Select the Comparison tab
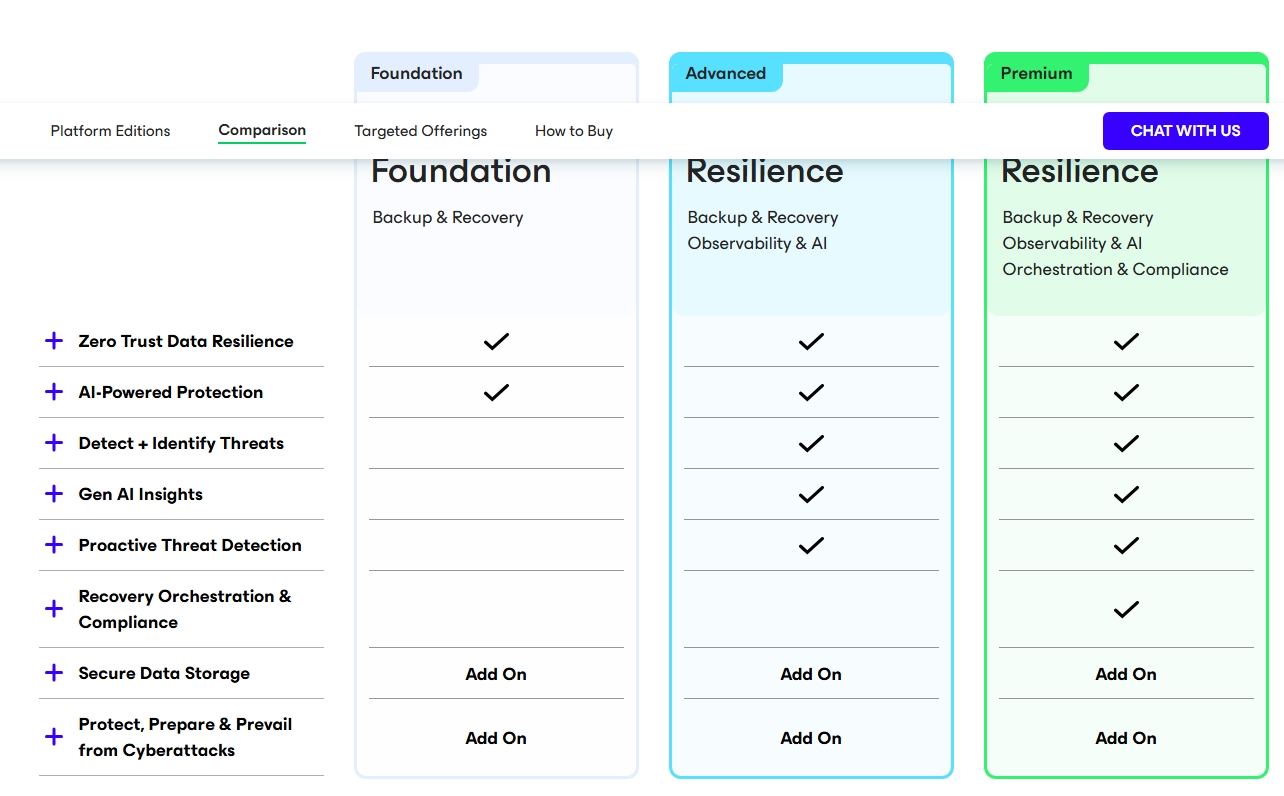The height and width of the screenshot is (796, 1284). tap(262, 130)
